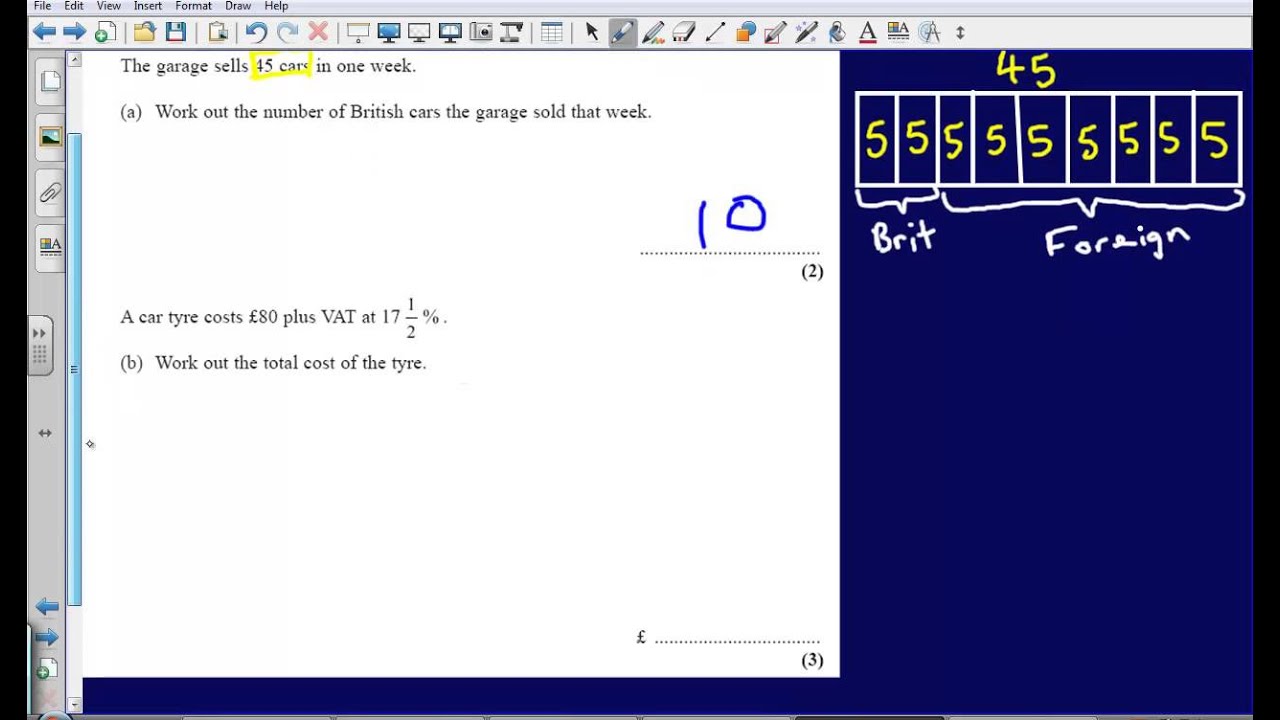Click the vertical scrollbar up arrow

pos(74,60)
